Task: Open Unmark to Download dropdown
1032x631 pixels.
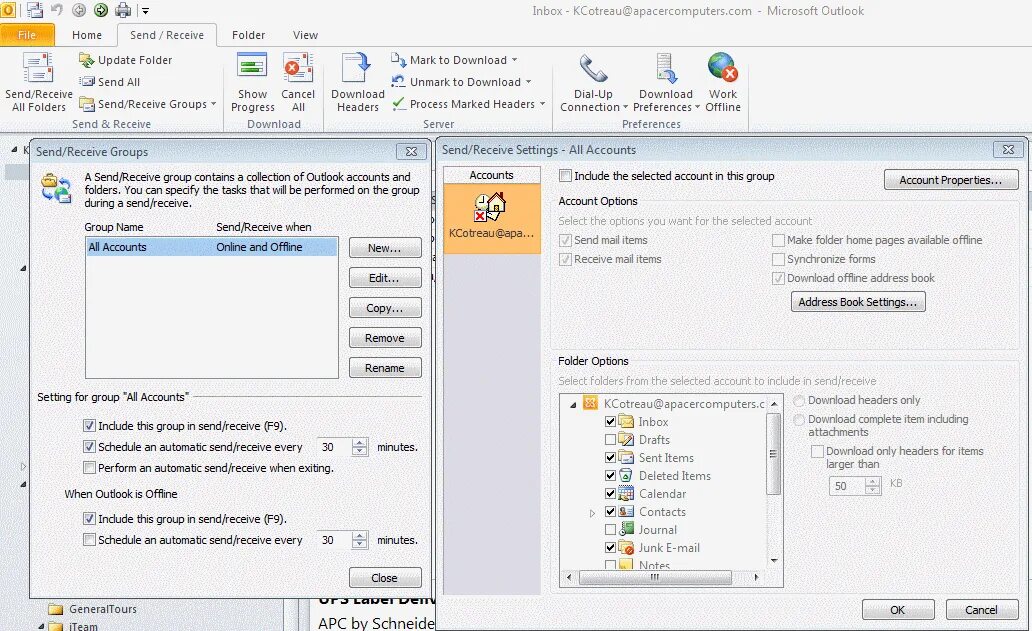Action: pos(528,82)
